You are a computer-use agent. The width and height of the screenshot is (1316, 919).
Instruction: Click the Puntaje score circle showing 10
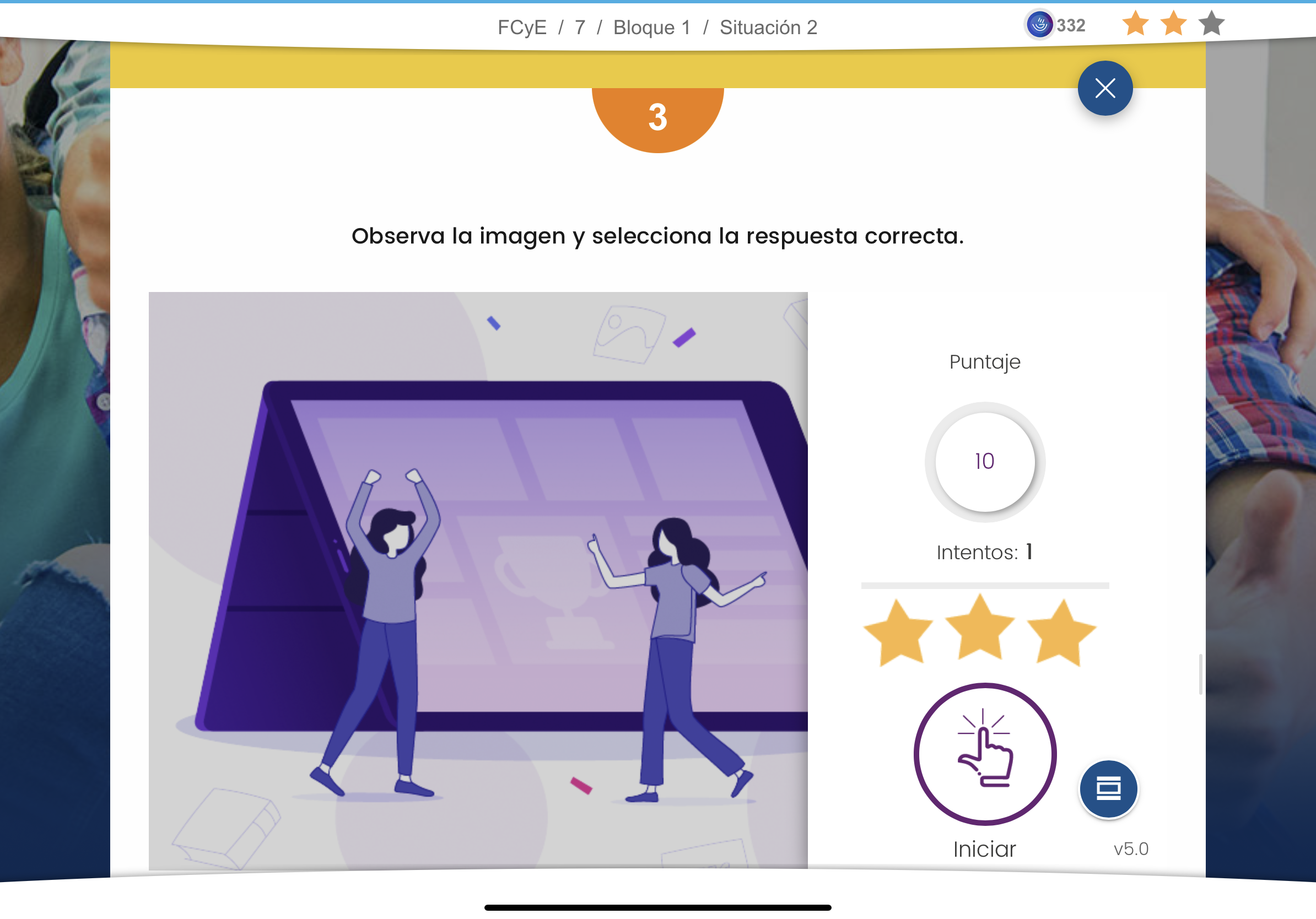tap(985, 462)
